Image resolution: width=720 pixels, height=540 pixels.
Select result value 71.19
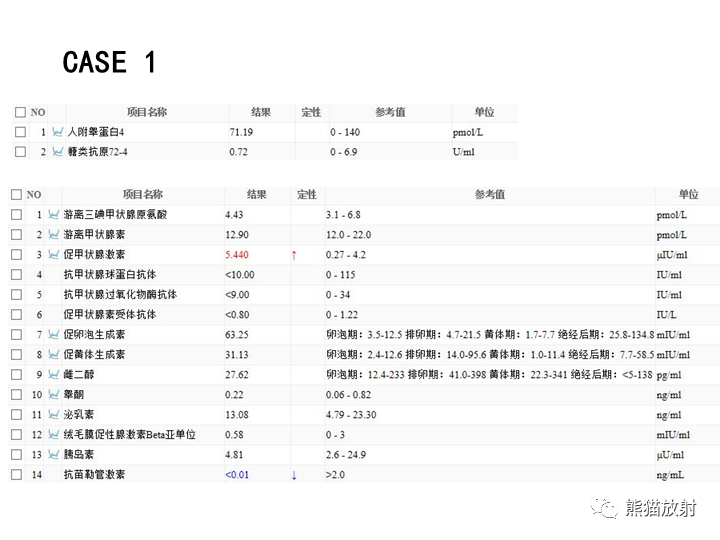coord(242,132)
